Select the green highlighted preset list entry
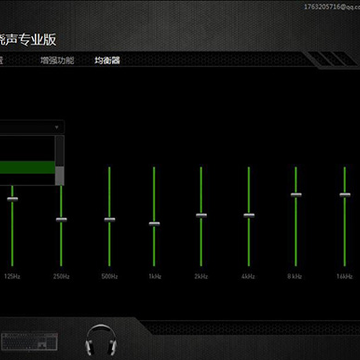Viewport: 360px width, 360px height. (27, 167)
